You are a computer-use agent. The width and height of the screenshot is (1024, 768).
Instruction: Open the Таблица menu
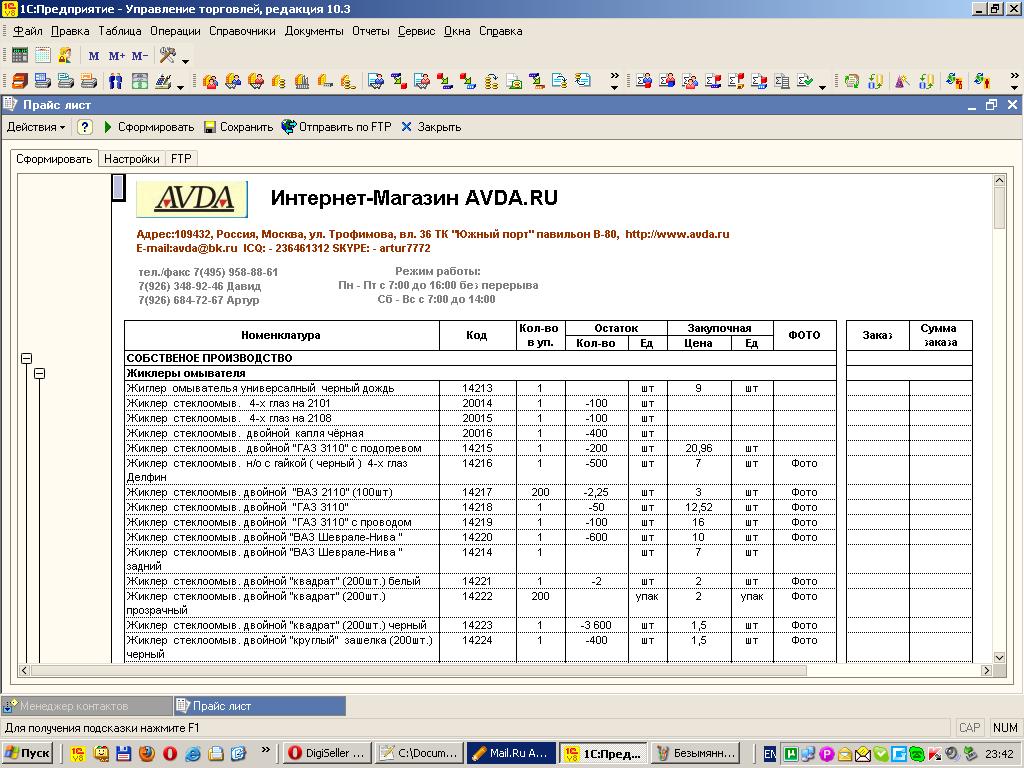tap(120, 31)
